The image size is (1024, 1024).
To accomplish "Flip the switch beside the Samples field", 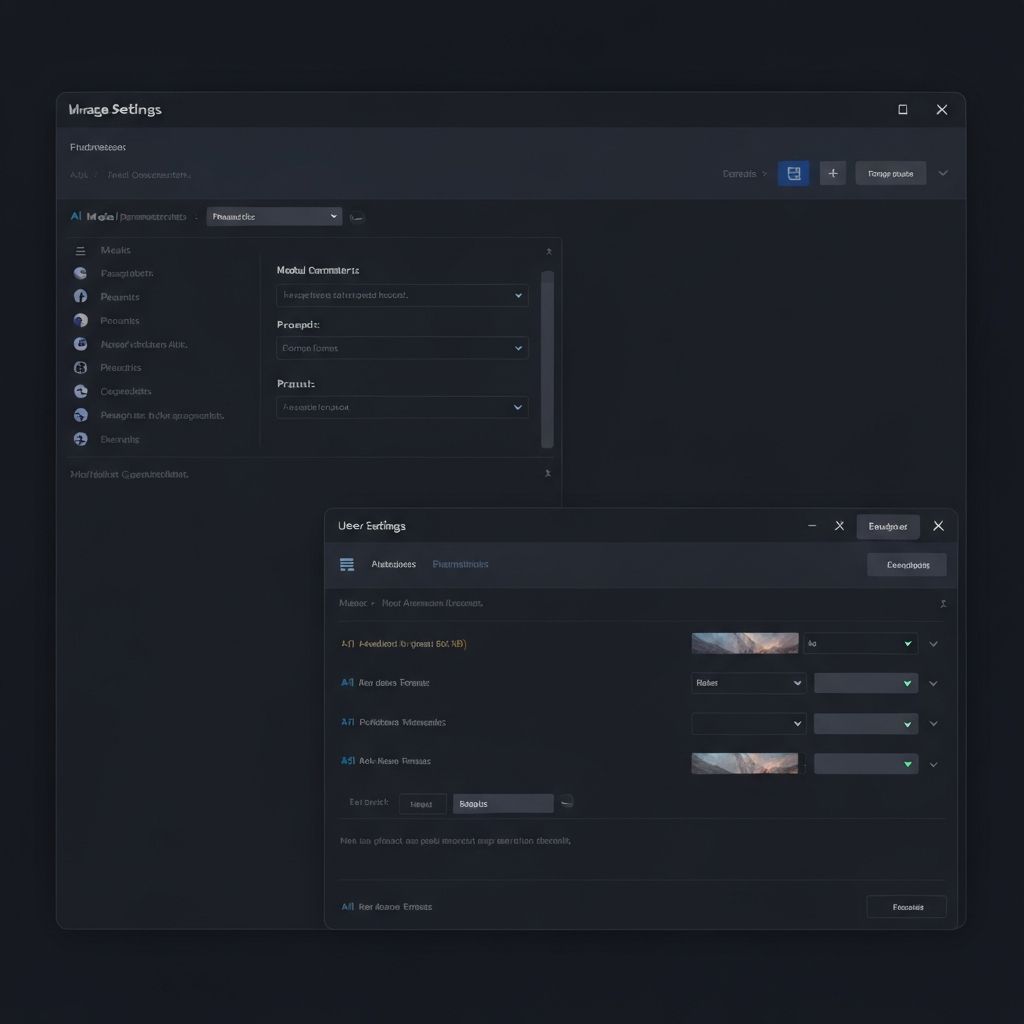I will [x=567, y=802].
